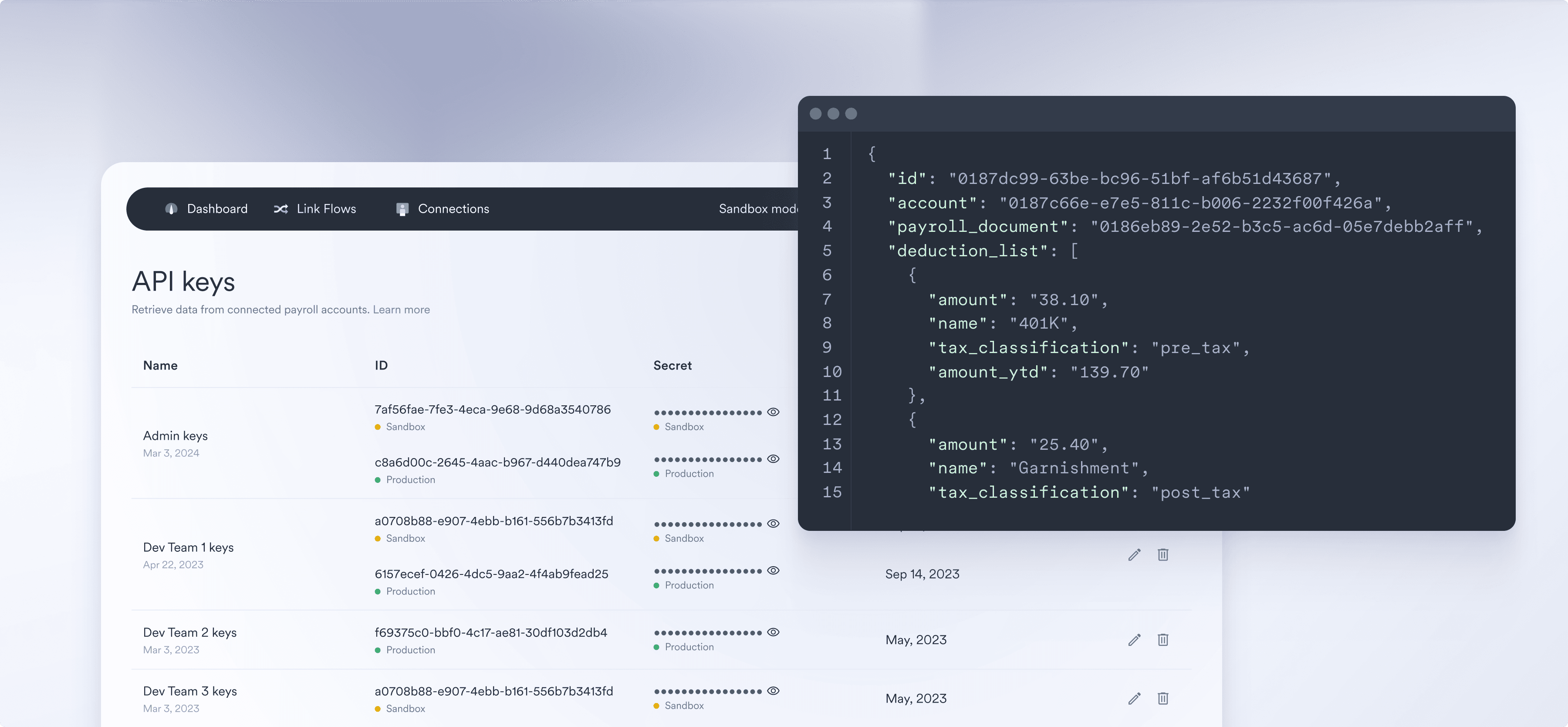Click the API keys heading
Screen dimensions: 1568x727
tap(183, 282)
